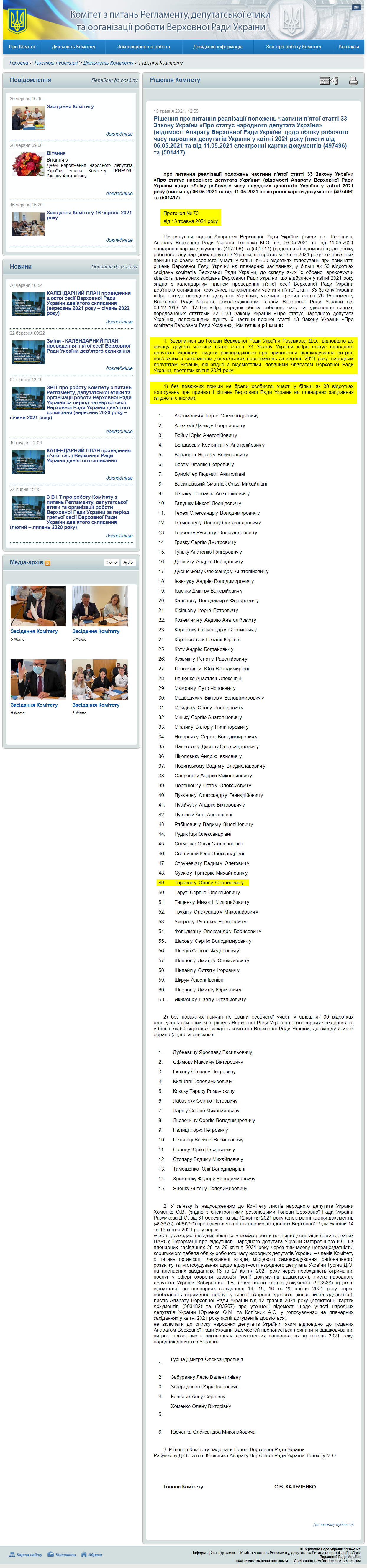
Task: Open Засідання Комітету 16 червня 2021 року
Action: point(89,215)
